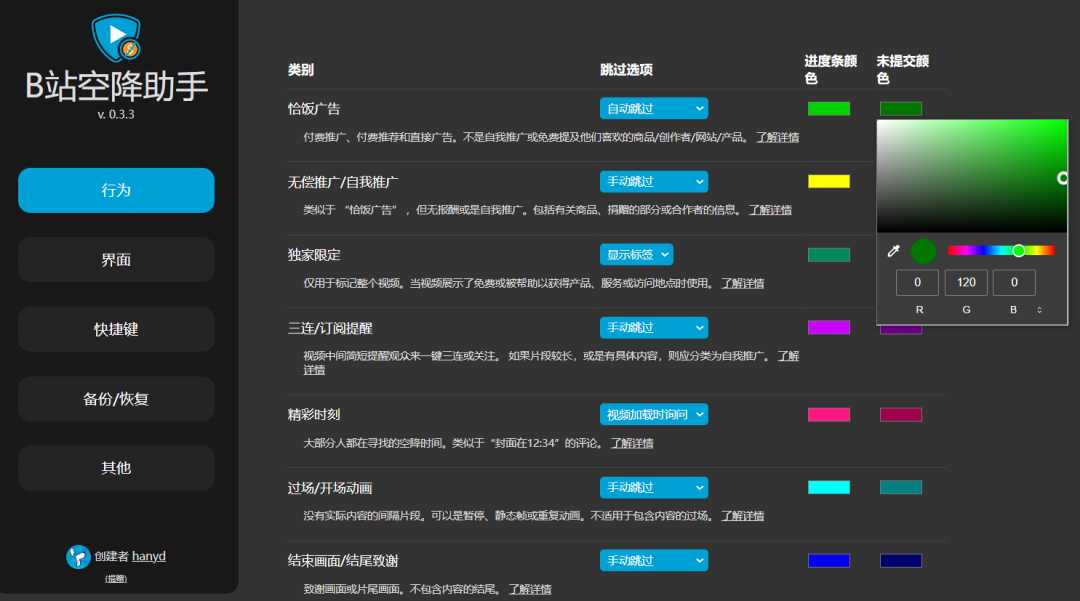
Task: Click 无偿推广 yellow progress bar color swatch
Action: [829, 181]
